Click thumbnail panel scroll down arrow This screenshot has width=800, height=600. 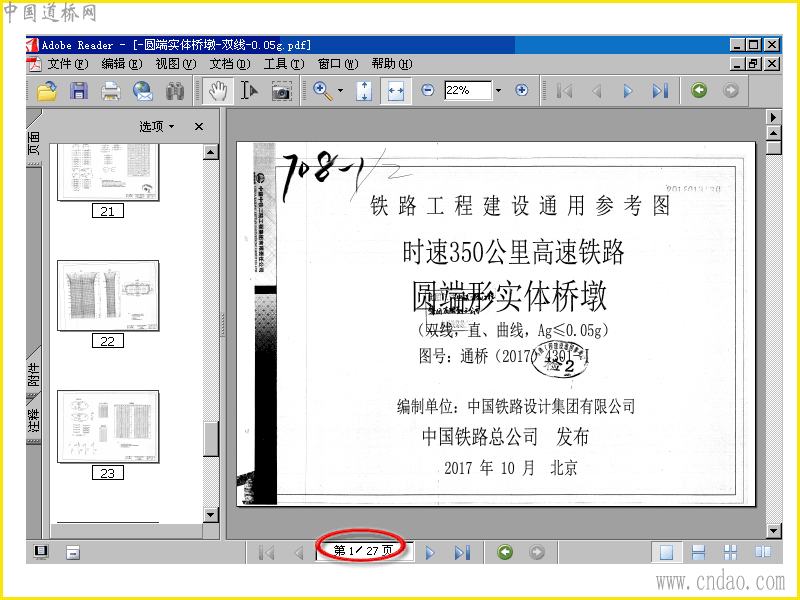pyautogui.click(x=211, y=514)
